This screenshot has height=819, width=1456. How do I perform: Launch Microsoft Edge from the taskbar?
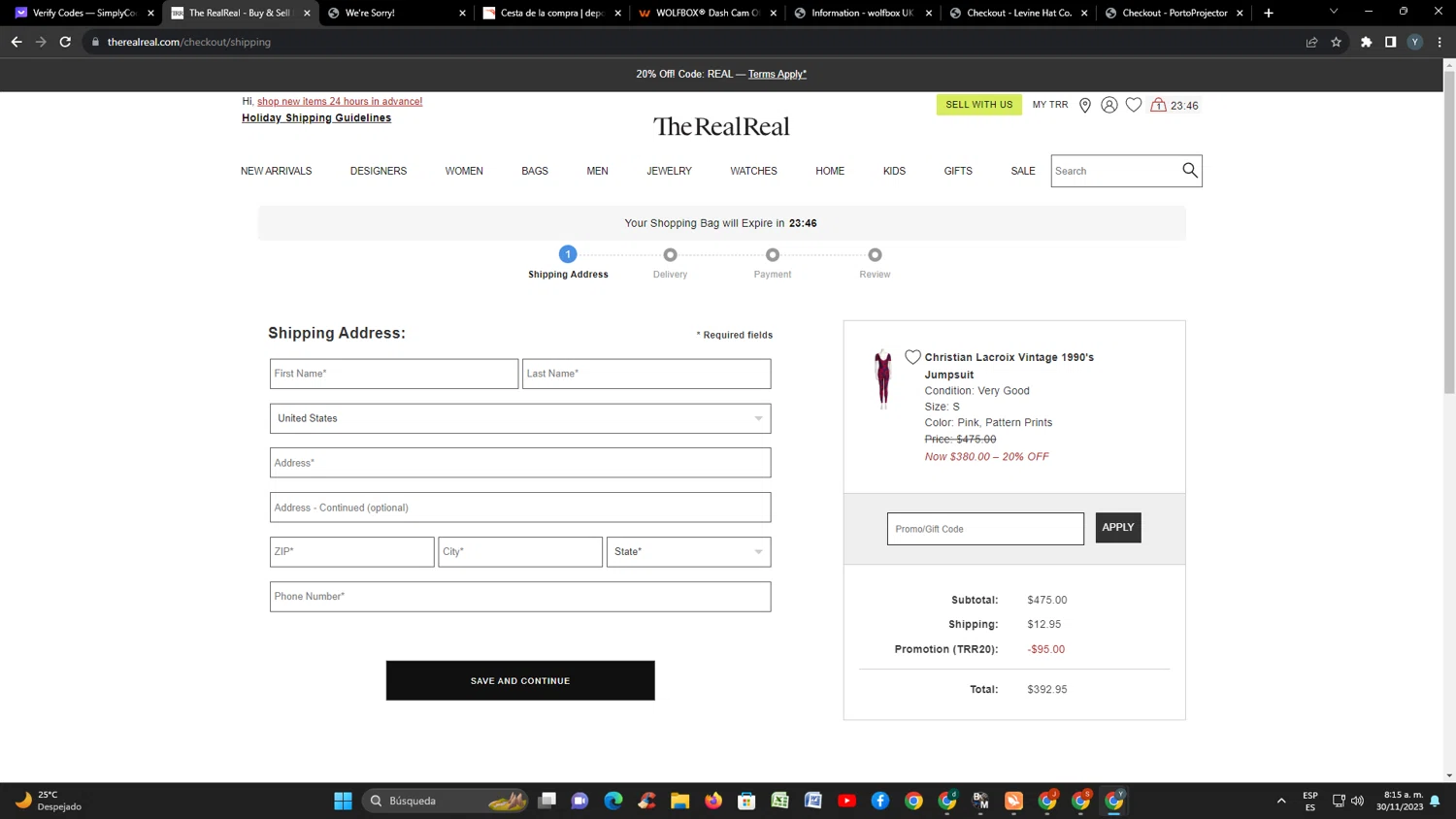[x=613, y=801]
